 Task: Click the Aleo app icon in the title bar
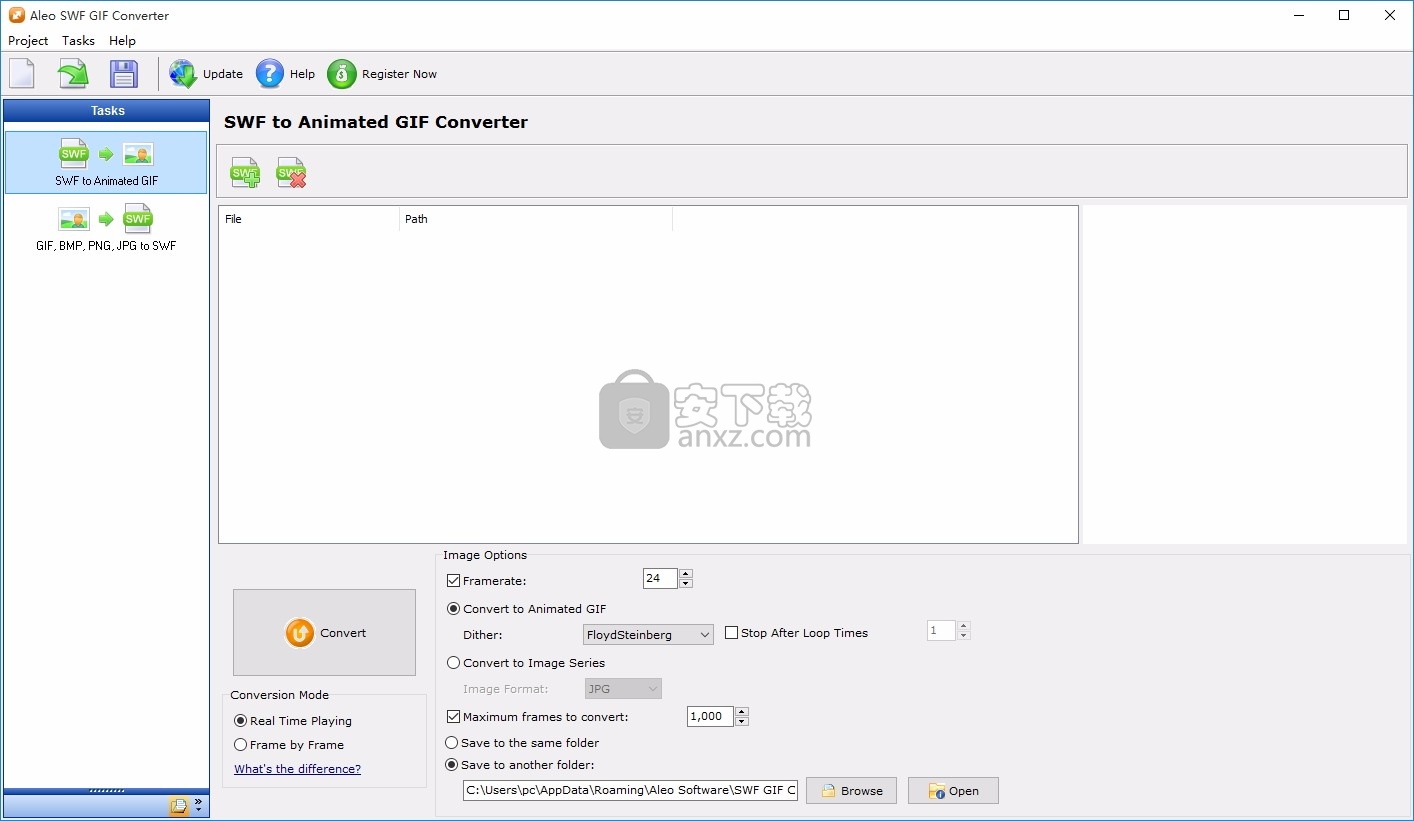point(16,15)
